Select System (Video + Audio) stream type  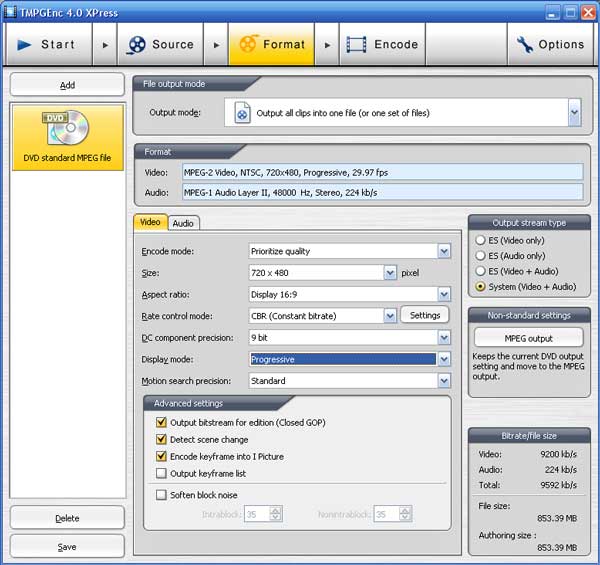pos(480,287)
